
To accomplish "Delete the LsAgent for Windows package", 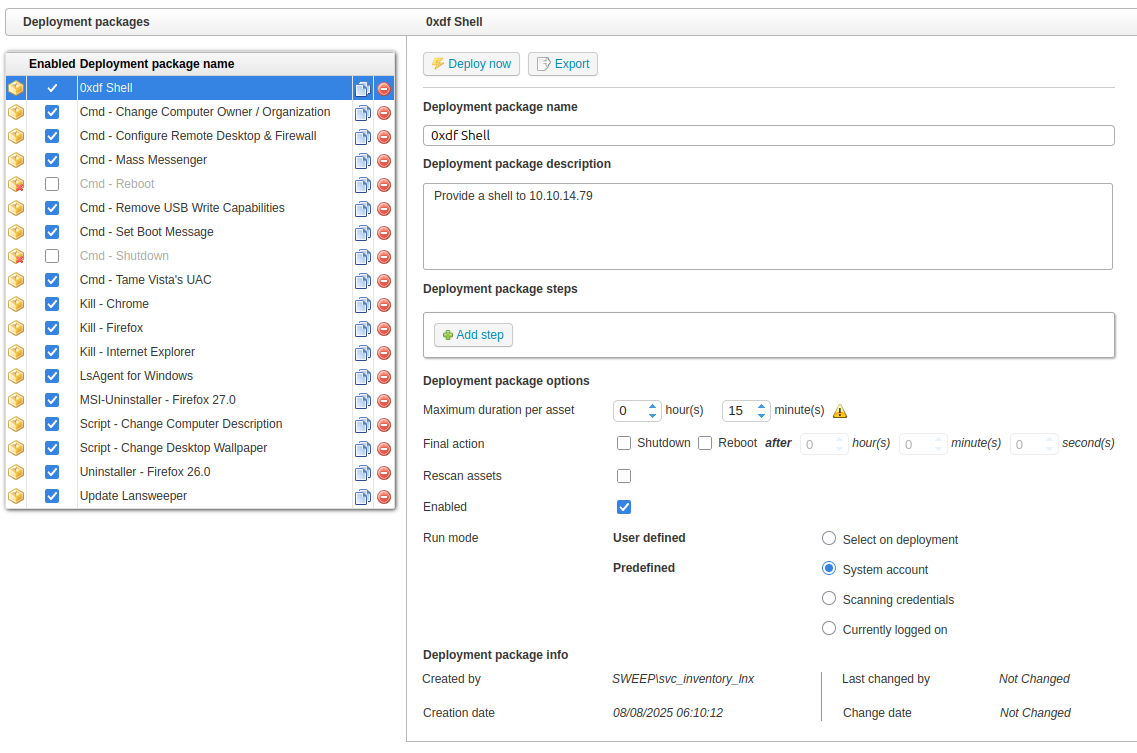I will (x=384, y=377).
